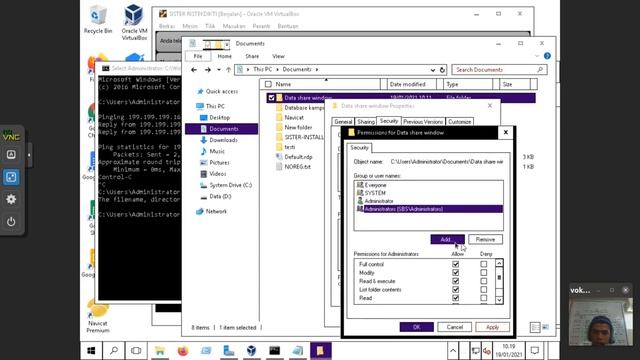
Task: Show hidden tray icons chevron
Action: click(453, 351)
